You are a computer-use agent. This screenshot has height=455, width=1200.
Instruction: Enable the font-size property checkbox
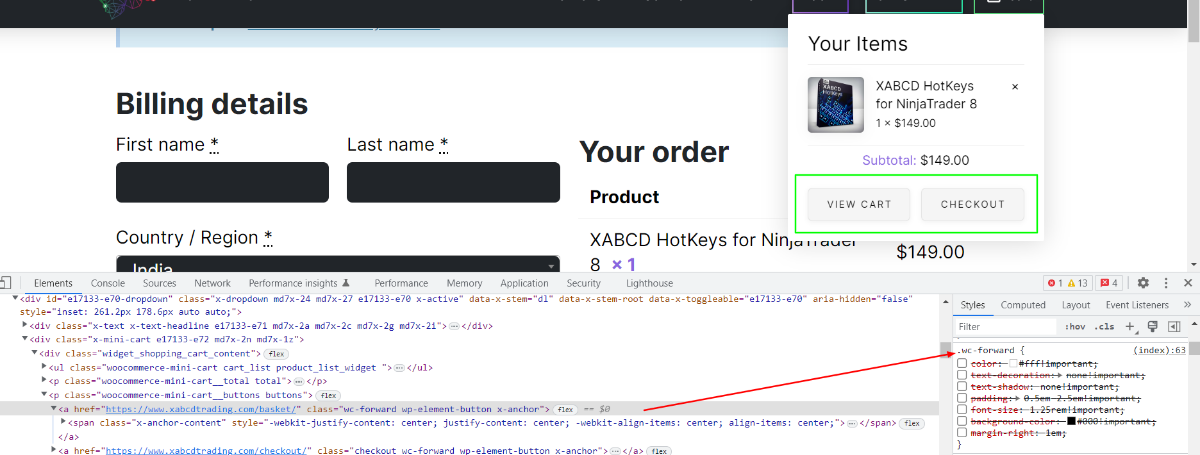pos(962,409)
